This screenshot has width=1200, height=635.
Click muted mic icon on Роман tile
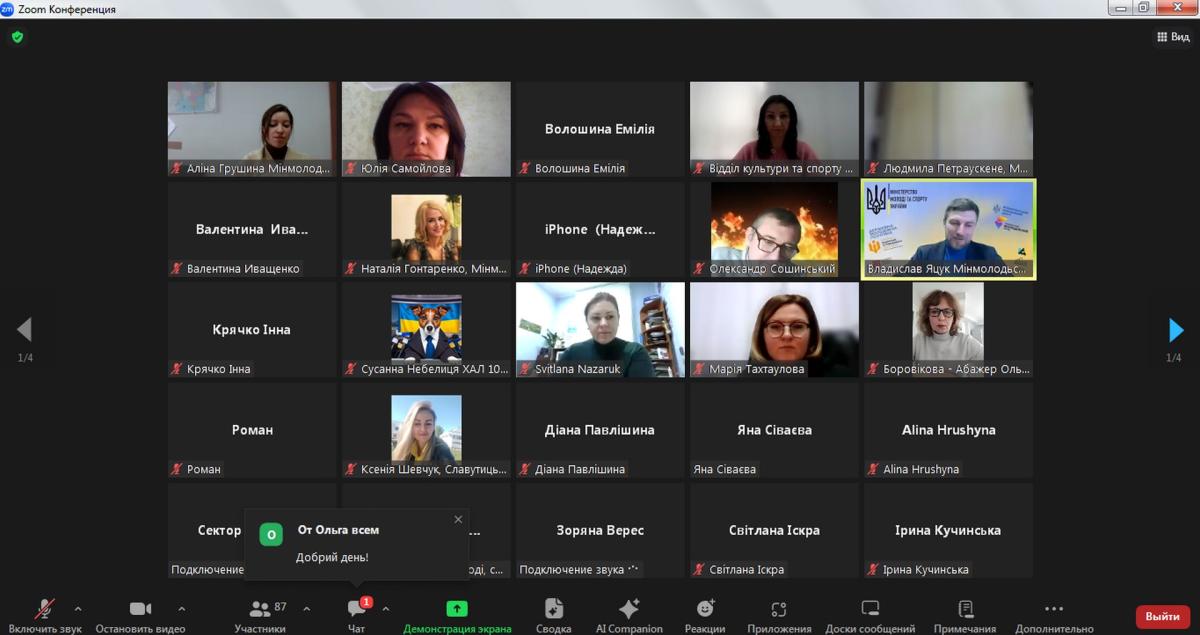tap(177, 469)
